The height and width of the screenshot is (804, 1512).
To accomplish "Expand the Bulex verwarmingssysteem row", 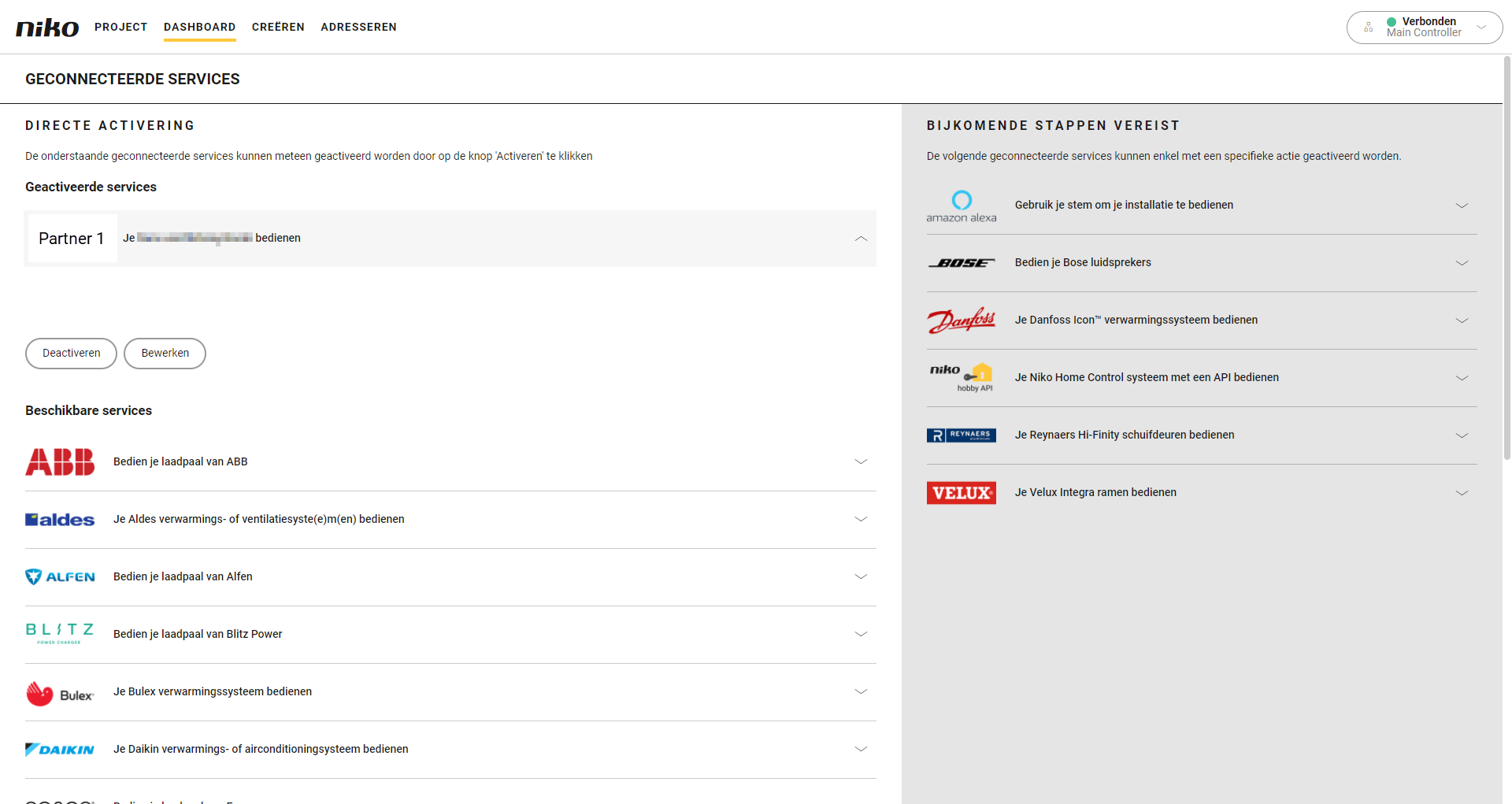I will [x=861, y=691].
